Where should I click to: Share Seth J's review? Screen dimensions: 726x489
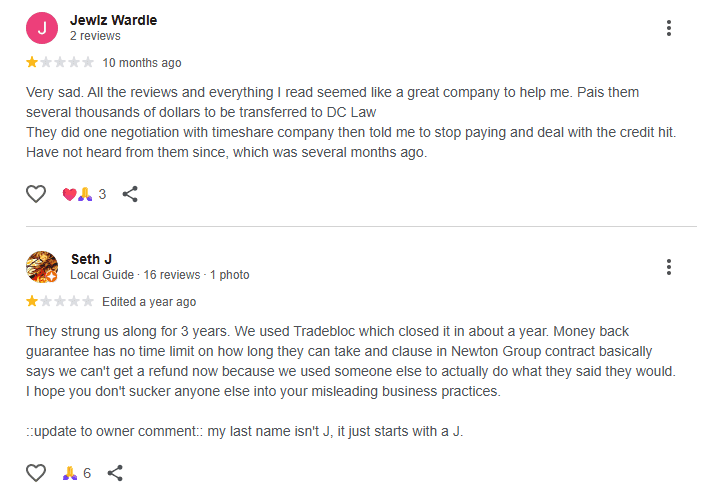tap(115, 473)
